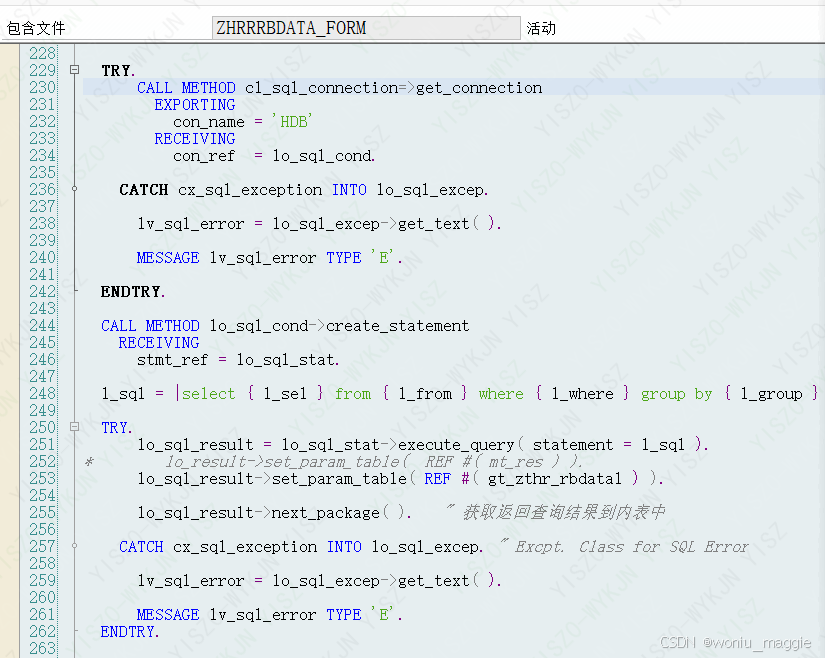Click create_statement method call on line 244
This screenshot has height=658, width=825.
(397, 326)
